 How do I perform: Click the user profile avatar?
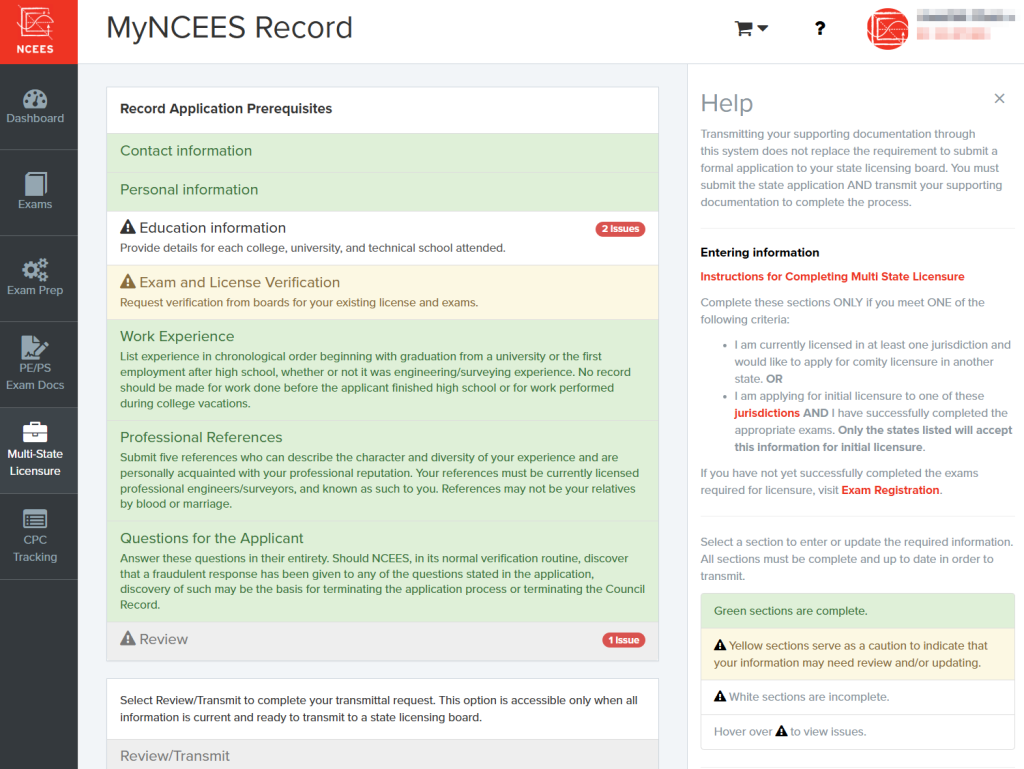888,29
